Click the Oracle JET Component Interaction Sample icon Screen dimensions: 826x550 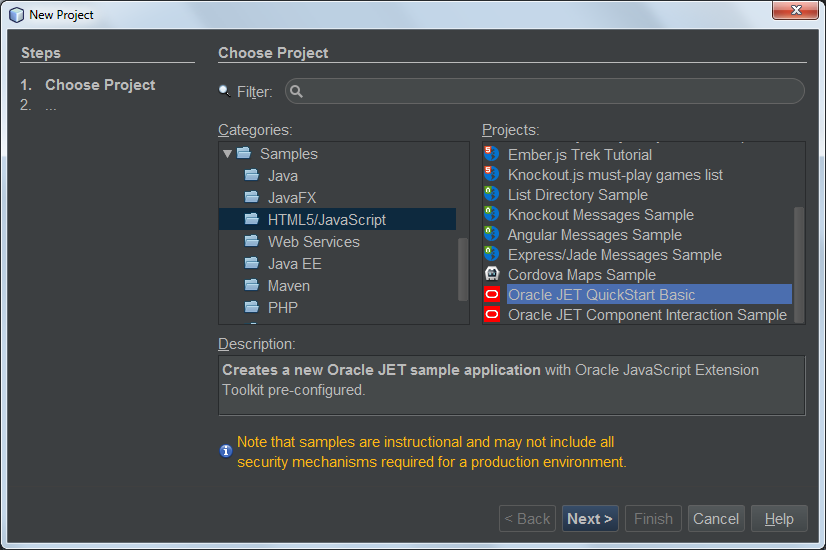(x=491, y=315)
